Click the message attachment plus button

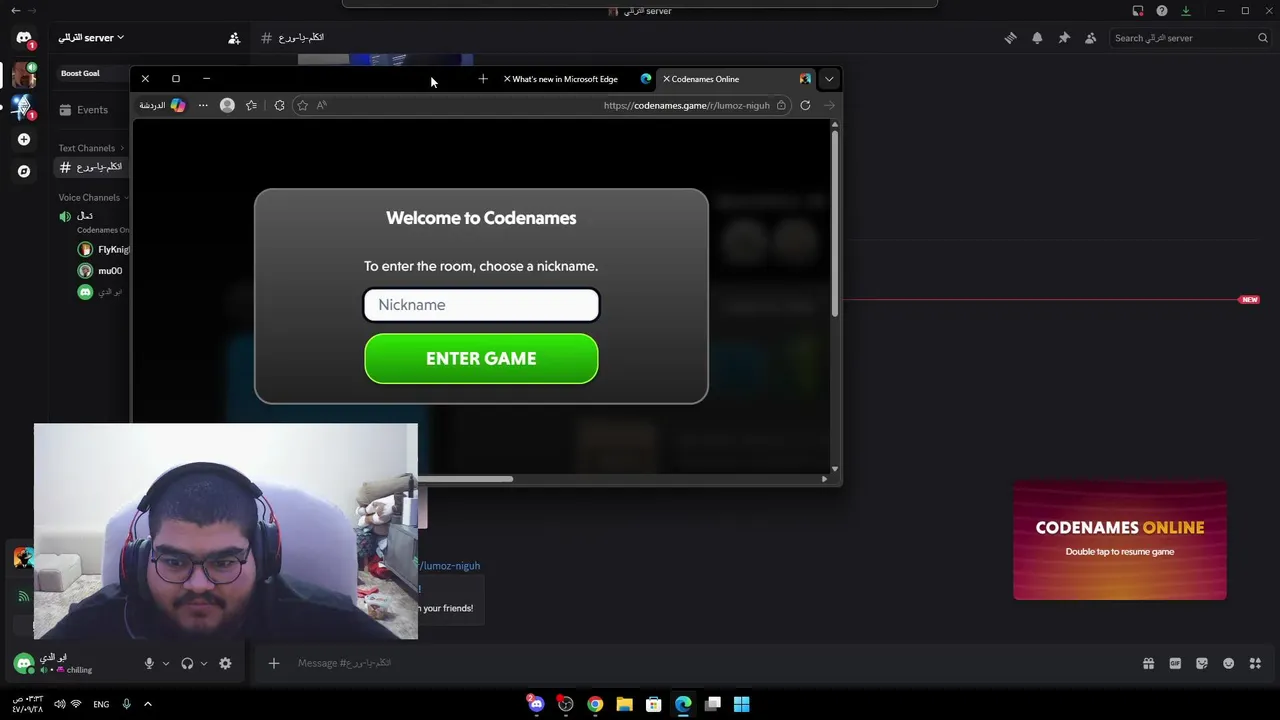(273, 663)
